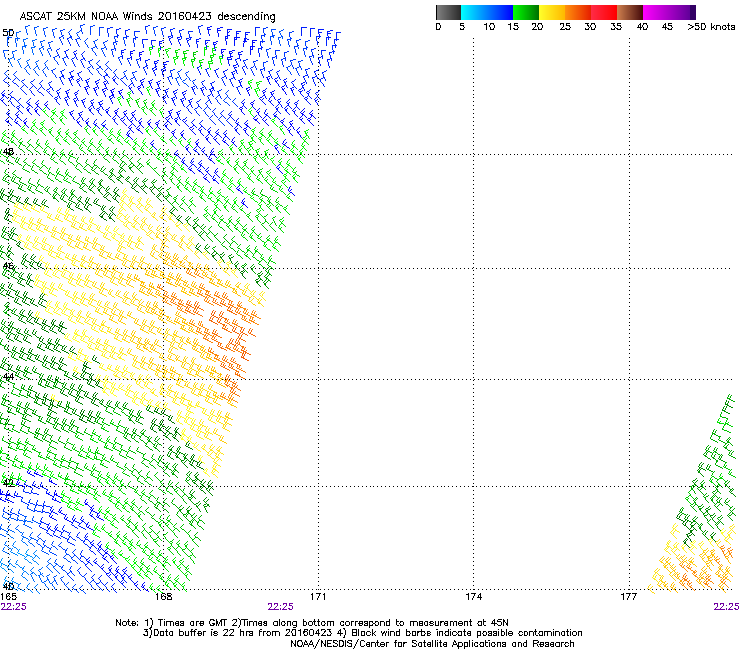The image size is (740, 650).
Task: Click the legend label '25'
Action: point(565,27)
